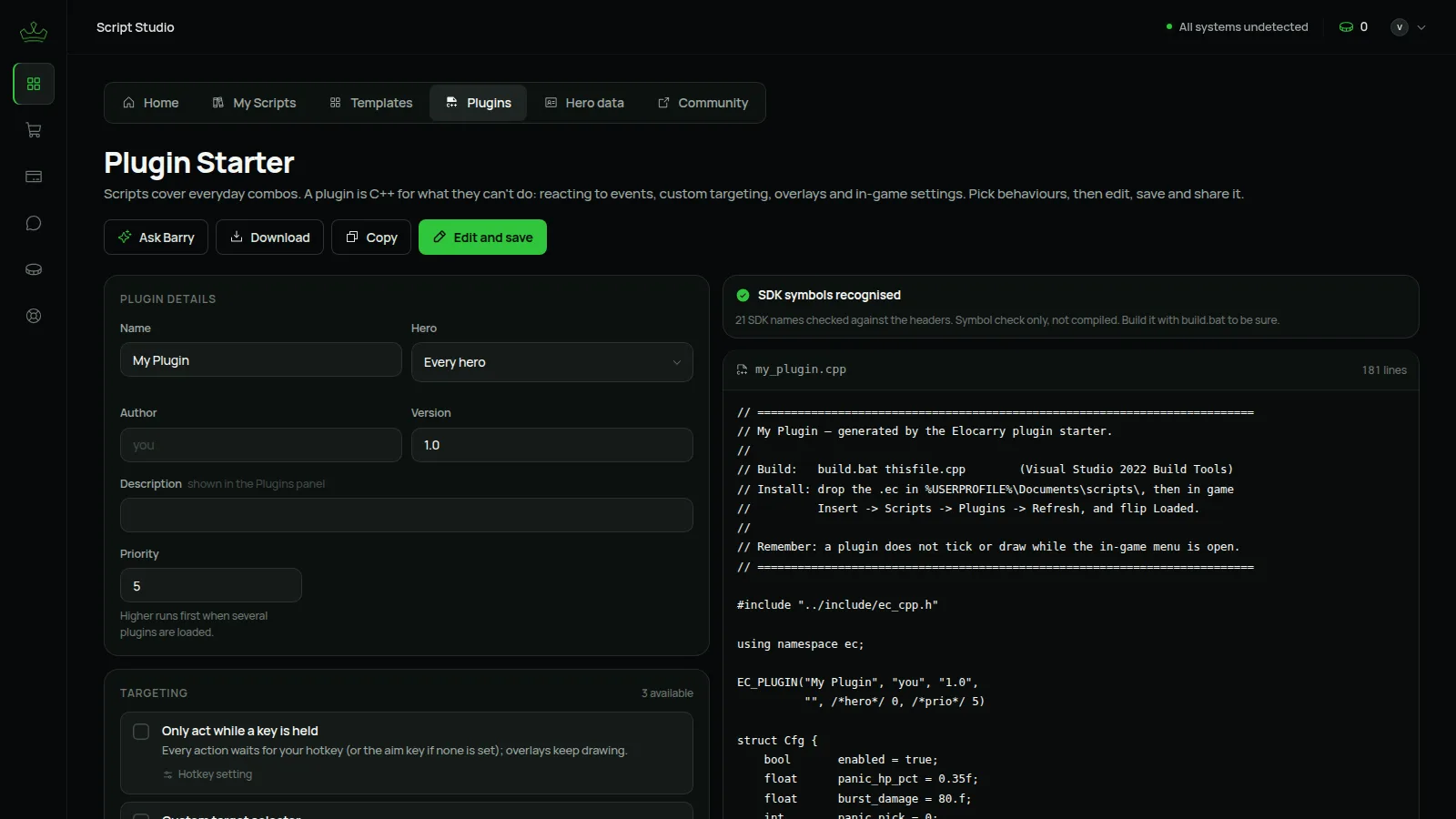Image resolution: width=1456 pixels, height=819 pixels.
Task: Open the coins sidebar icon
Action: click(34, 269)
